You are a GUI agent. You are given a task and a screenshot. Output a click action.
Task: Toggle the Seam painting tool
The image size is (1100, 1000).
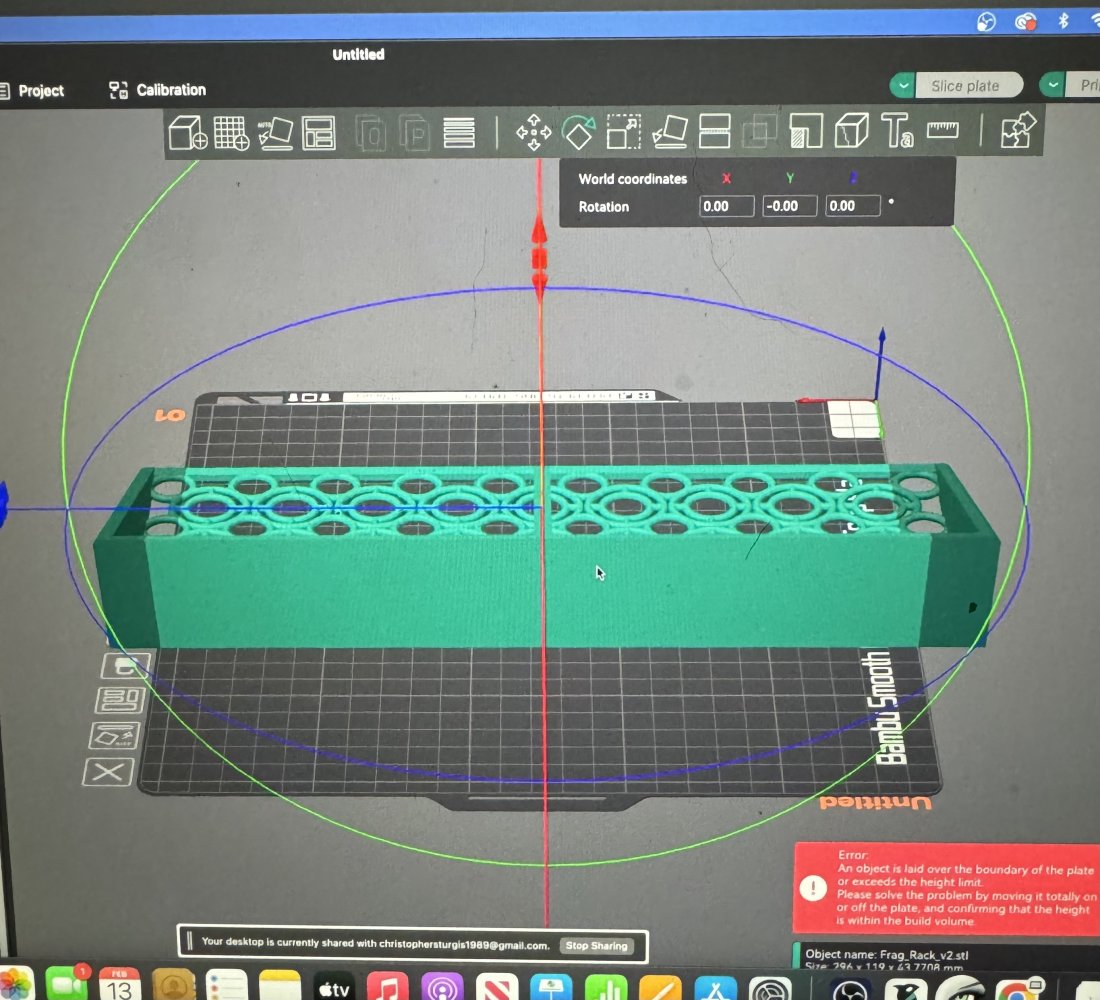pyautogui.click(x=851, y=131)
